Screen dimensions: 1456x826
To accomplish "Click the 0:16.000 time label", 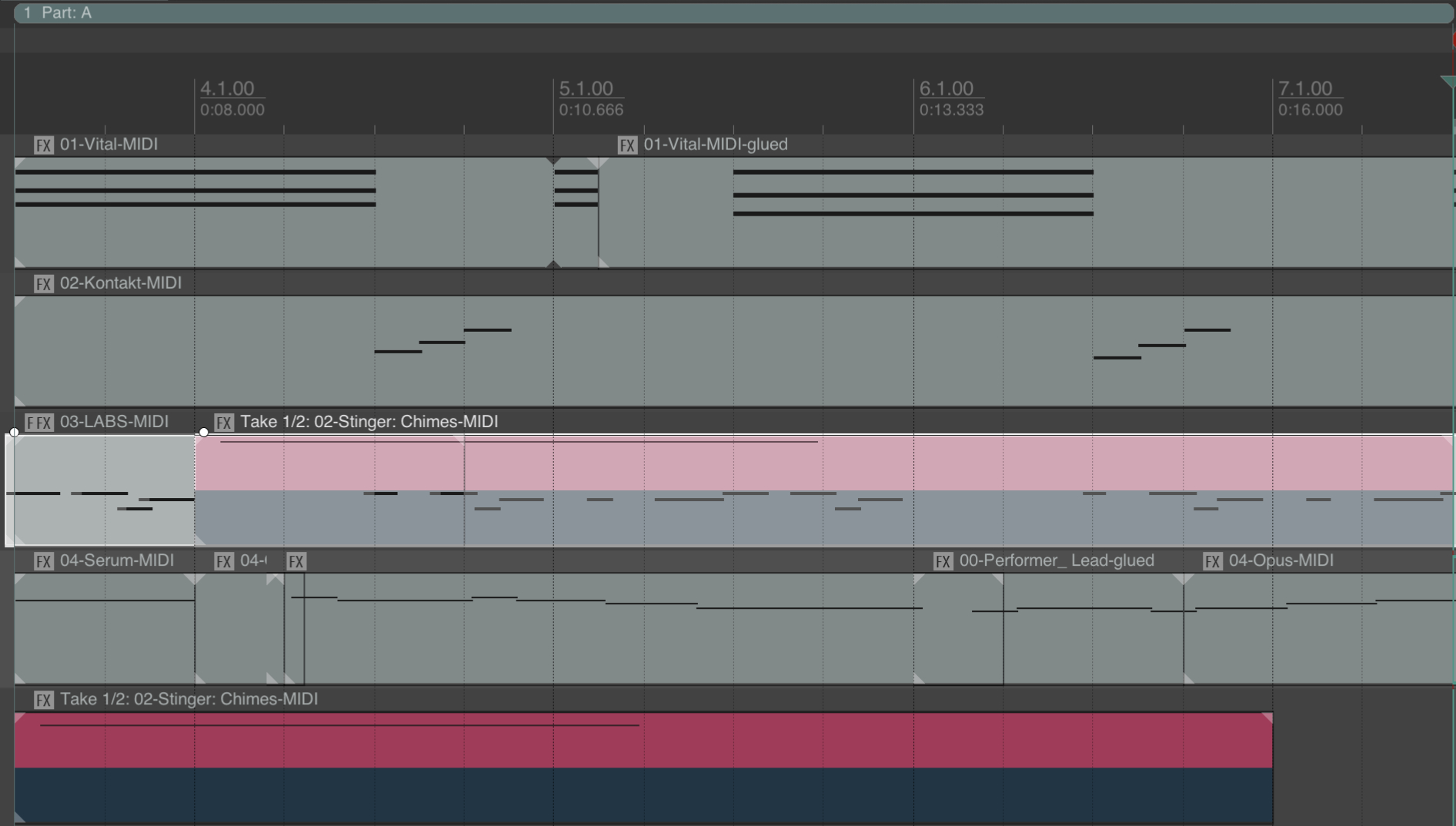I will click(x=1311, y=109).
